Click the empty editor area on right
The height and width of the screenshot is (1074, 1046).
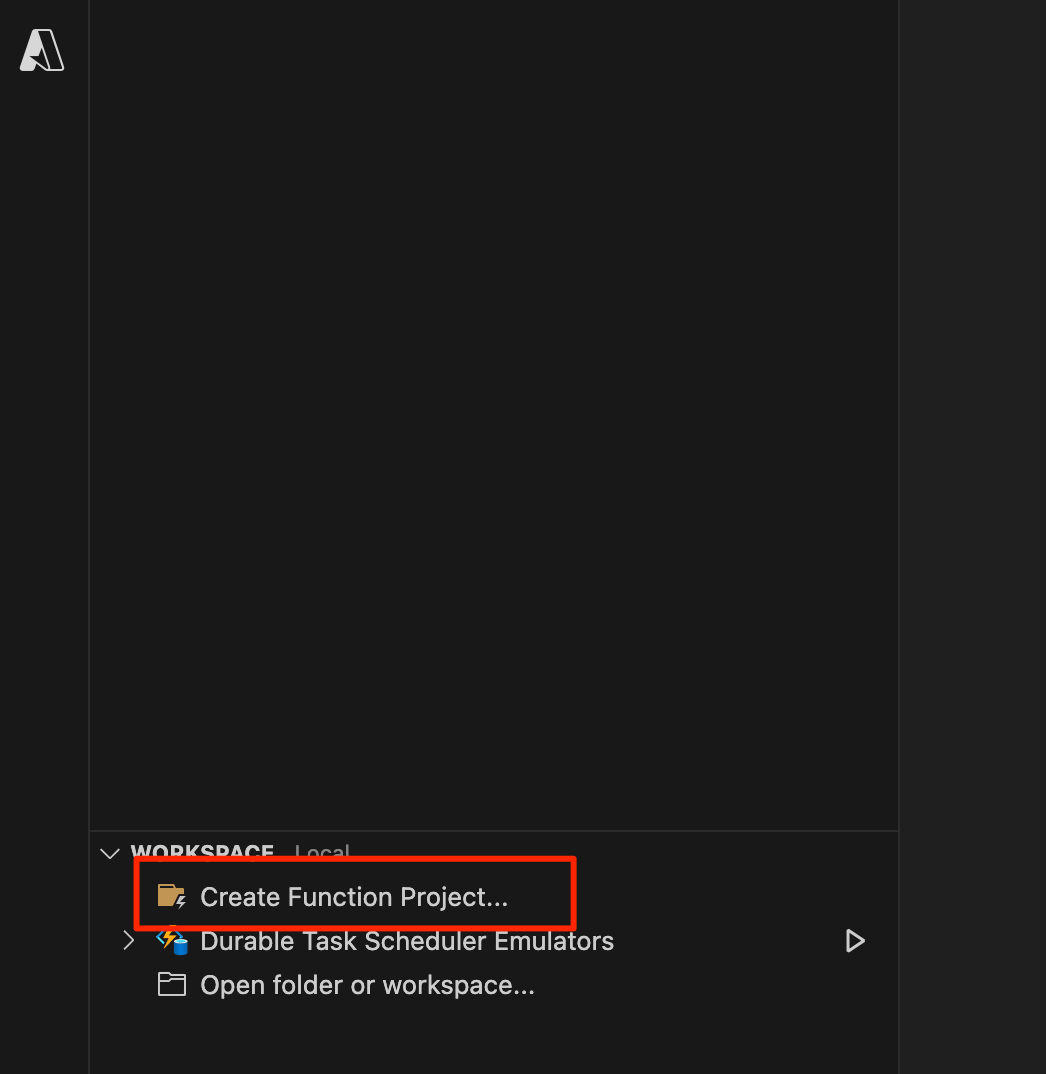(x=973, y=537)
